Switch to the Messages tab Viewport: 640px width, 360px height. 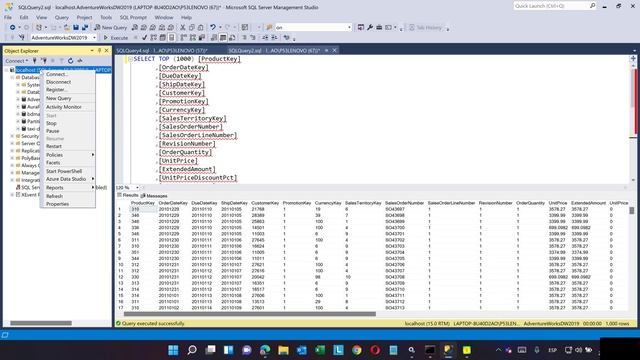coord(154,196)
